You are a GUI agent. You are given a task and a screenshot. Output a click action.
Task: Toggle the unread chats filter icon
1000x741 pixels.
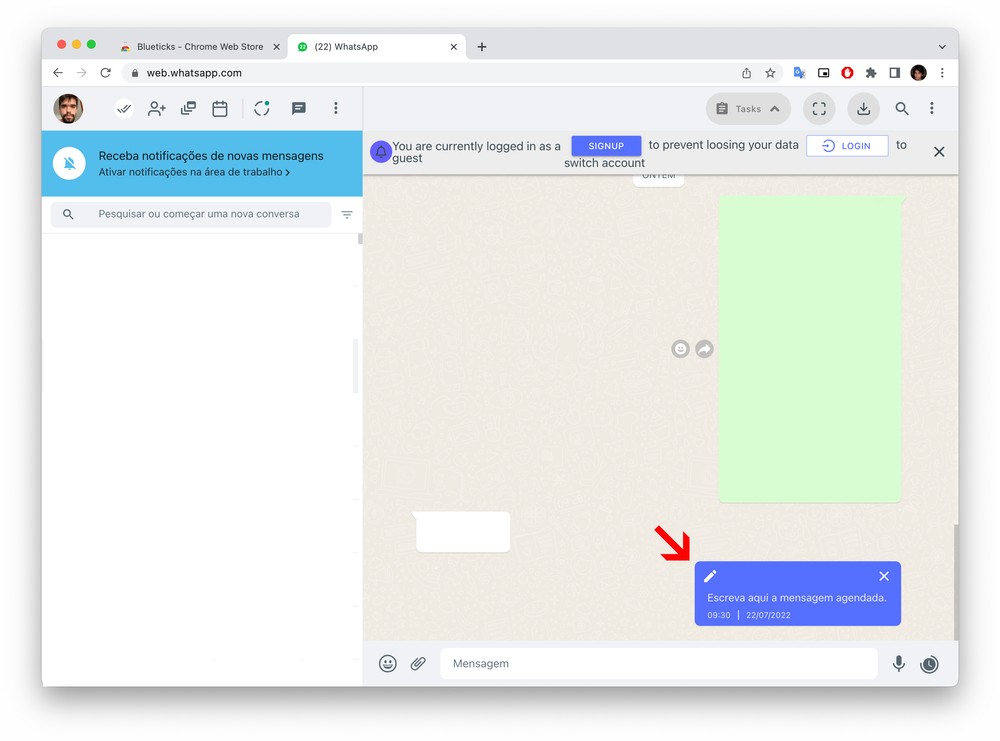347,215
